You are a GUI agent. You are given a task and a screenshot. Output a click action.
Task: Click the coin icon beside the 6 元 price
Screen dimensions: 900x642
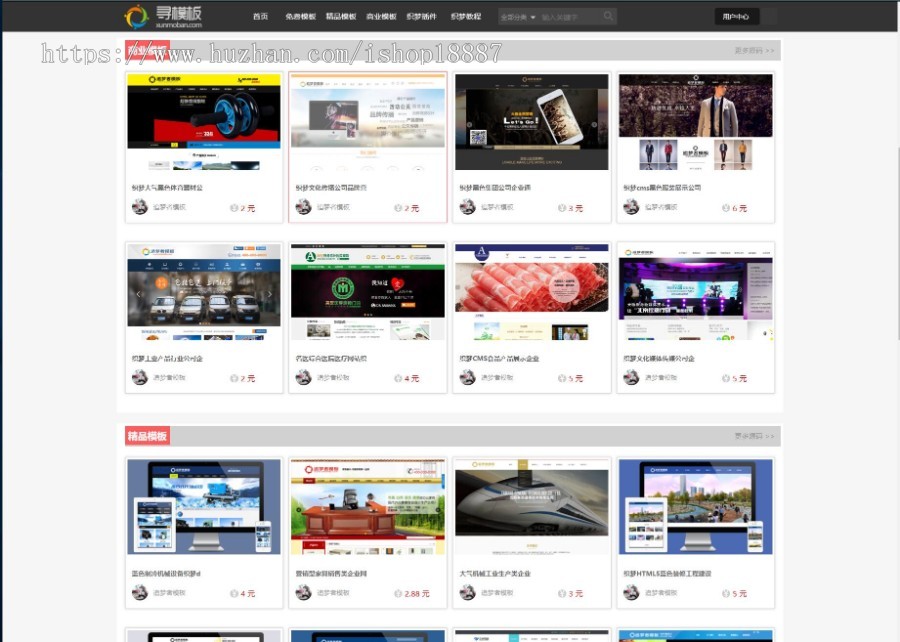tap(726, 208)
